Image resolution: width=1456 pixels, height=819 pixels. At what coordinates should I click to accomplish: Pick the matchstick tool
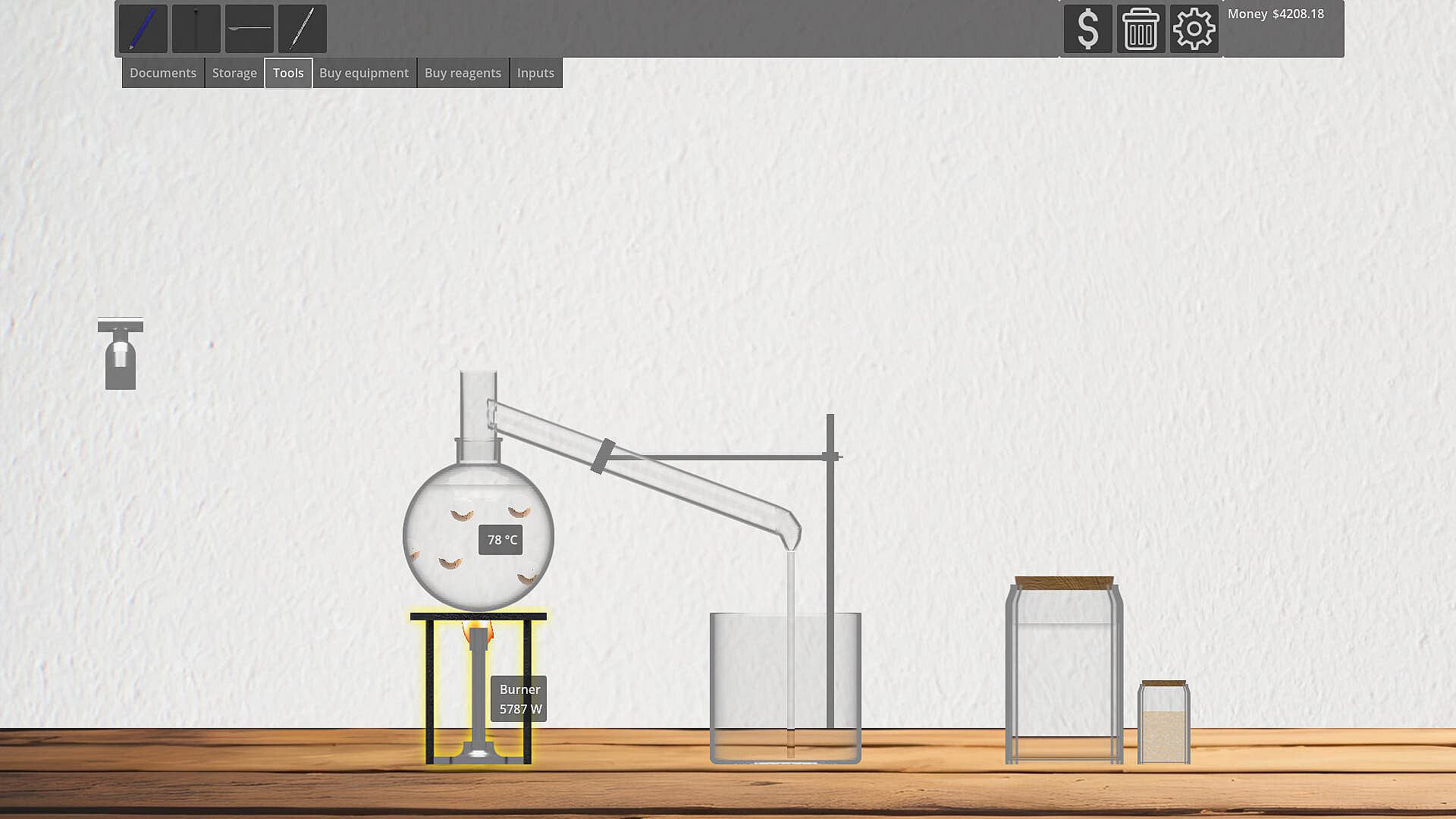point(196,29)
